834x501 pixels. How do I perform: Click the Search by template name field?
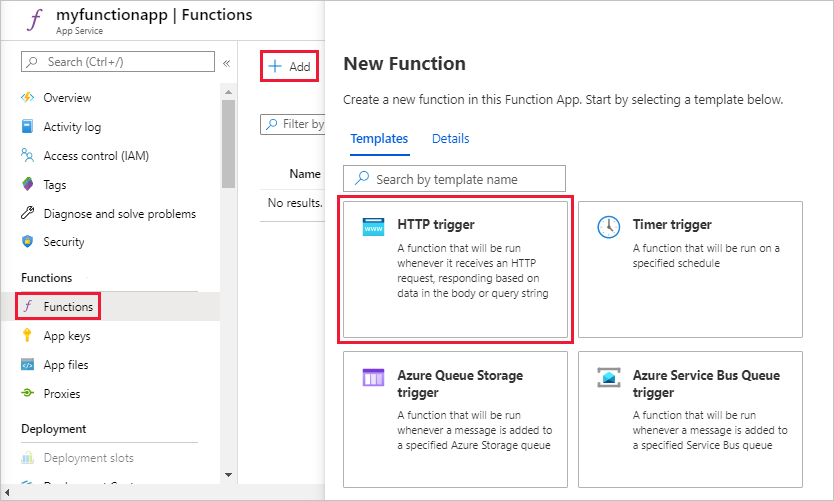454,179
